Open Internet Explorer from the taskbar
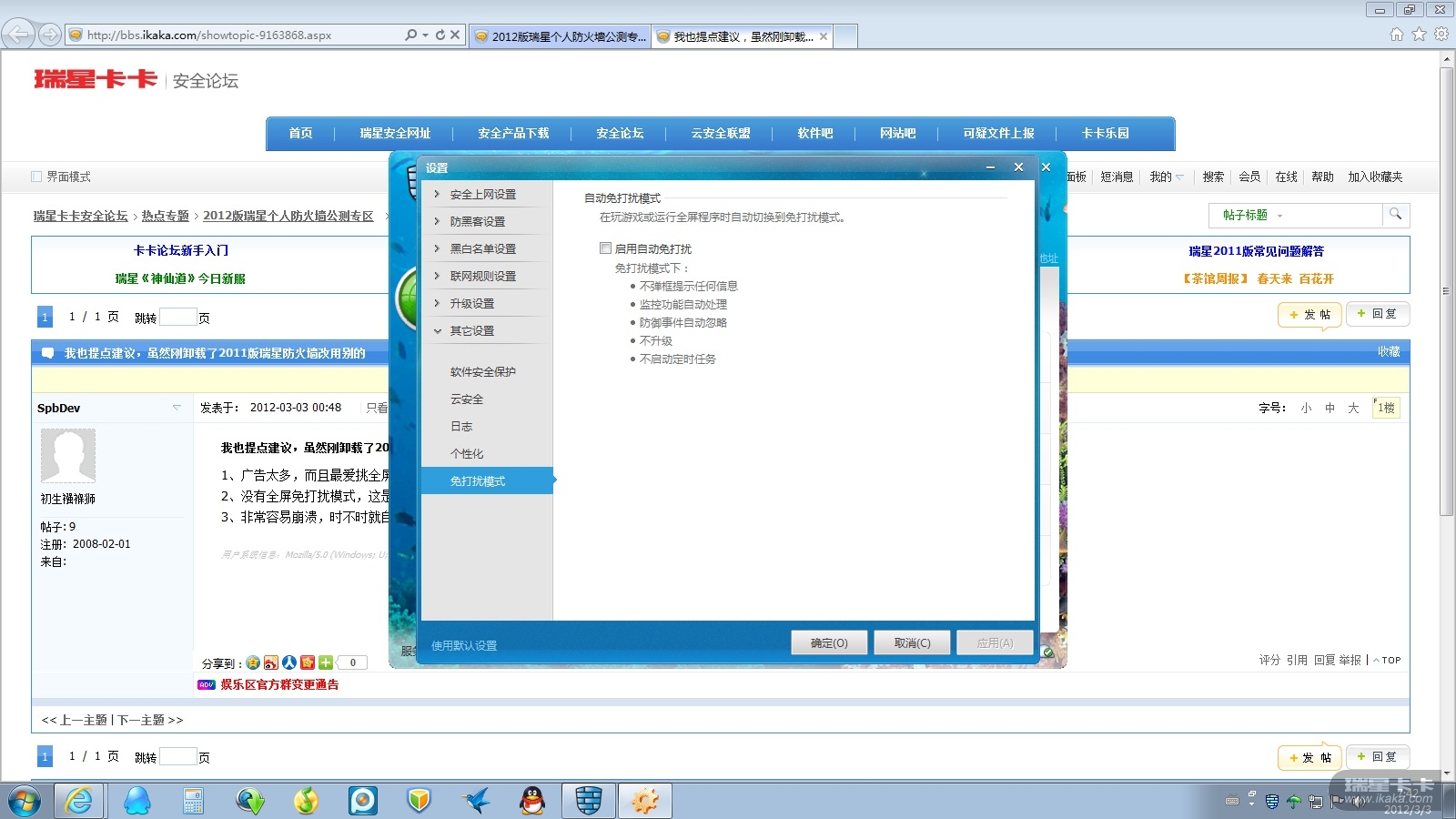 coord(79,801)
